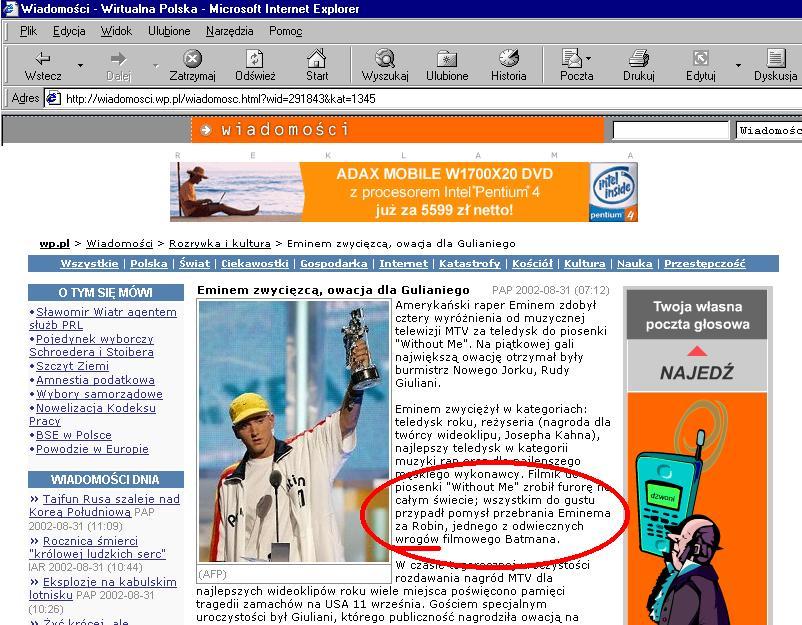The height and width of the screenshot is (625, 802).
Task: Show browsing history with the Historia icon
Action: click(508, 58)
